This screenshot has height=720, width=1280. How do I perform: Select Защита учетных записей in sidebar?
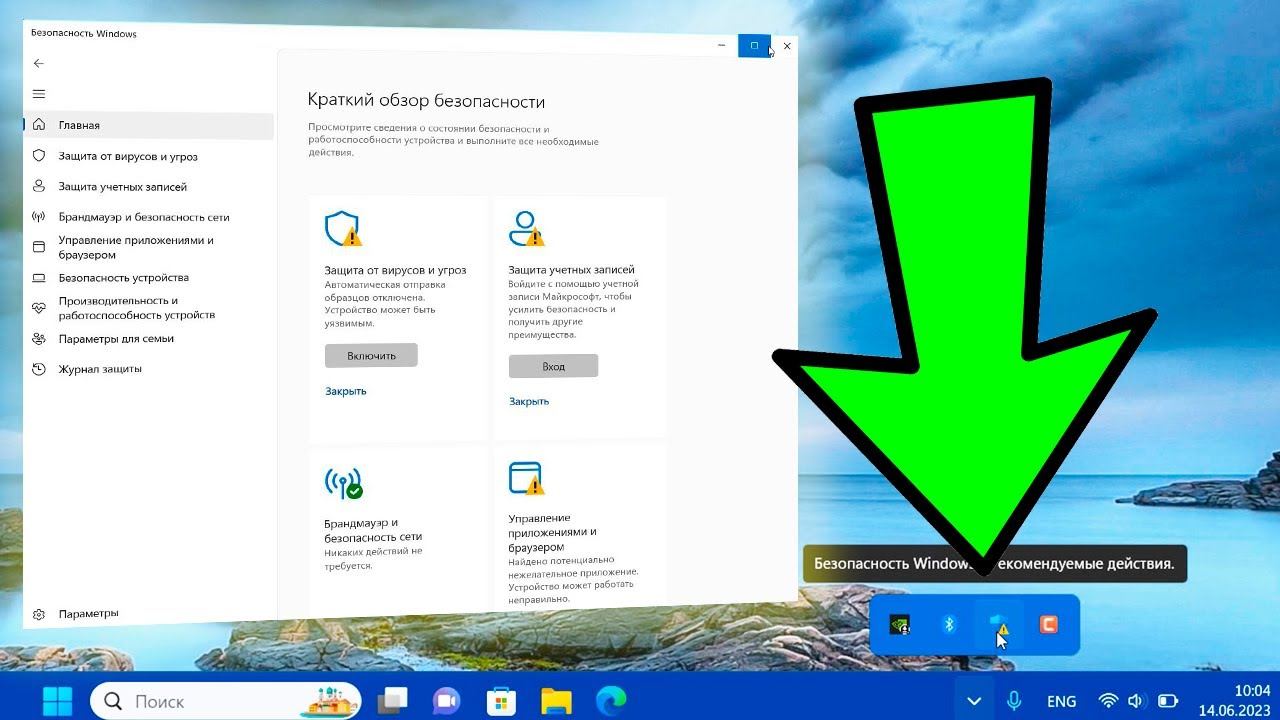click(x=122, y=187)
